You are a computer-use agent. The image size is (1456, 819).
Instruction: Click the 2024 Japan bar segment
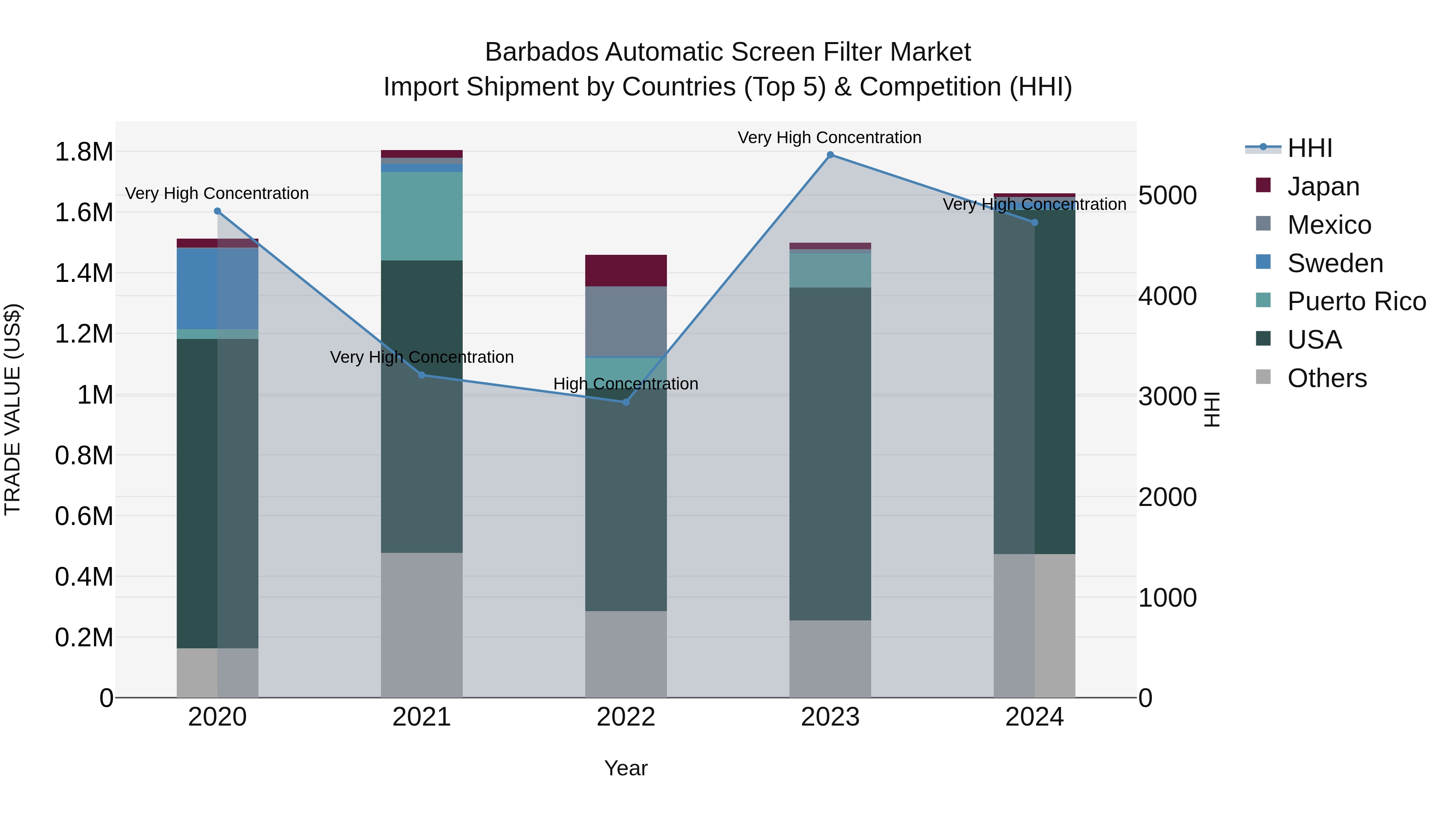pos(1035,195)
